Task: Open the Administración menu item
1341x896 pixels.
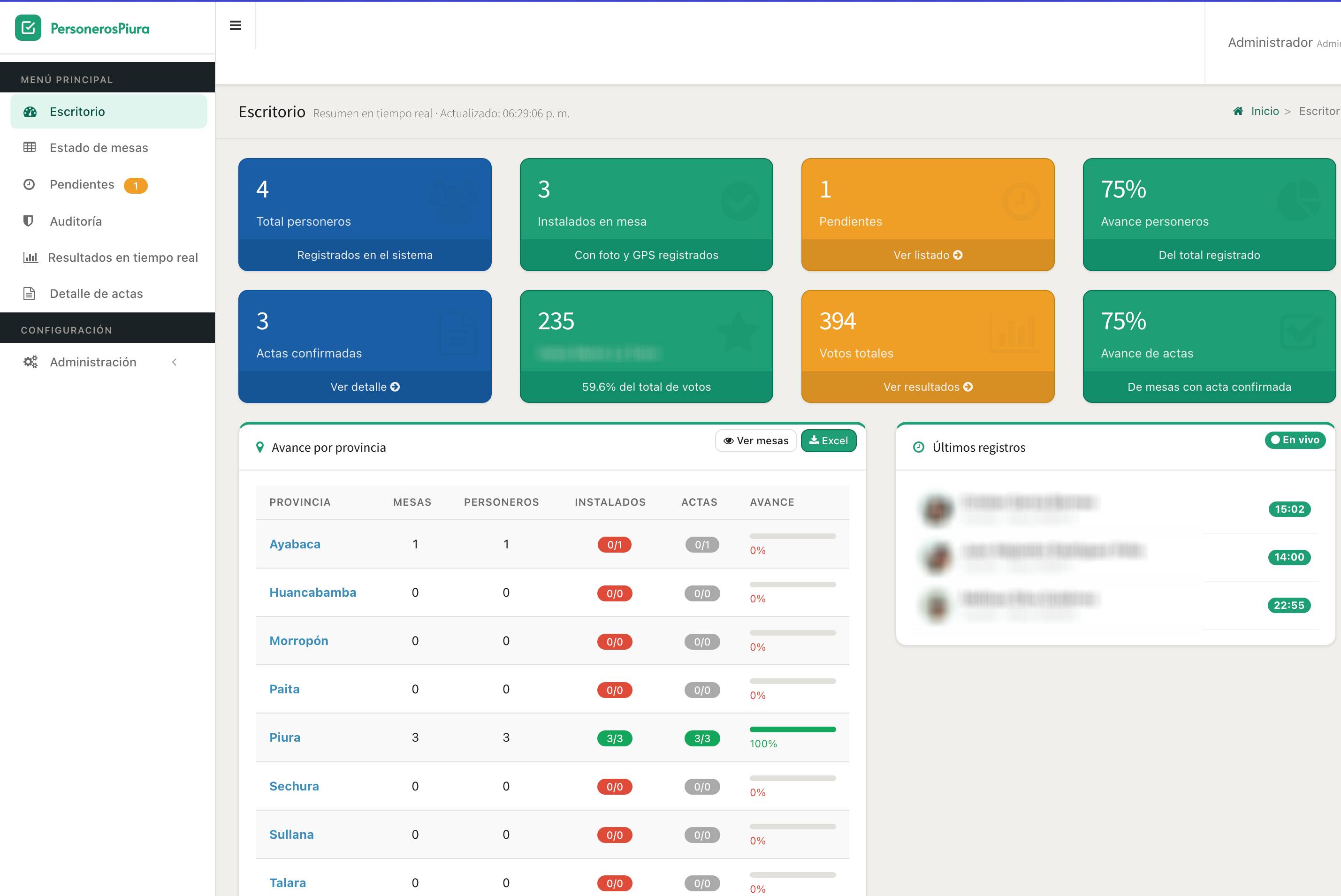Action: pos(108,362)
